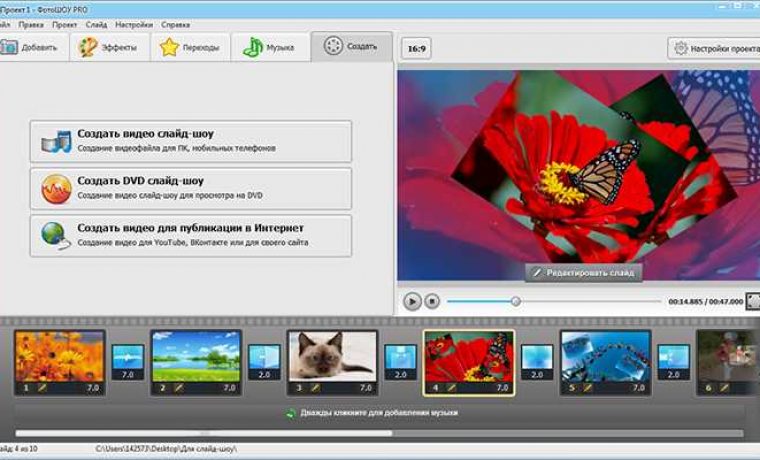Click the status bar folder path text
Screen dimensions: 760x460
coord(166,449)
